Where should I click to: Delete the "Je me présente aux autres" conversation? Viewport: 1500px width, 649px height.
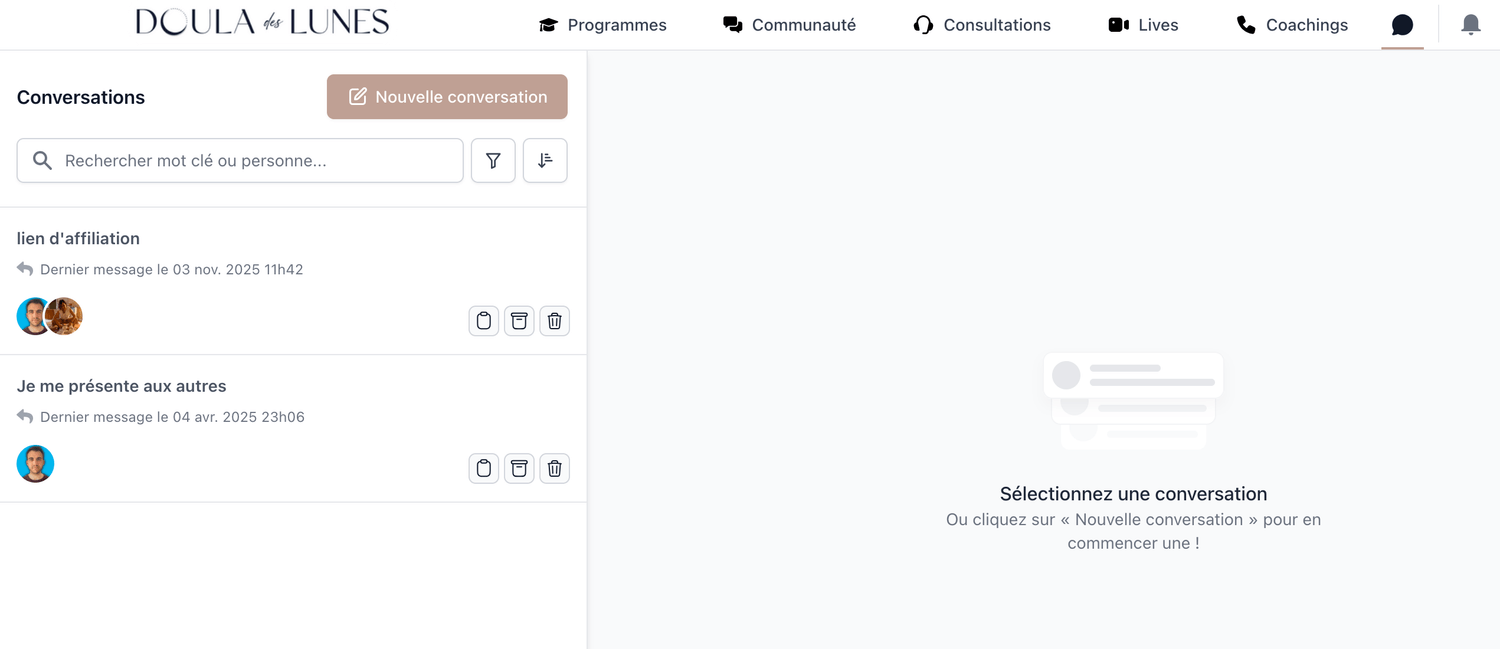pos(555,468)
